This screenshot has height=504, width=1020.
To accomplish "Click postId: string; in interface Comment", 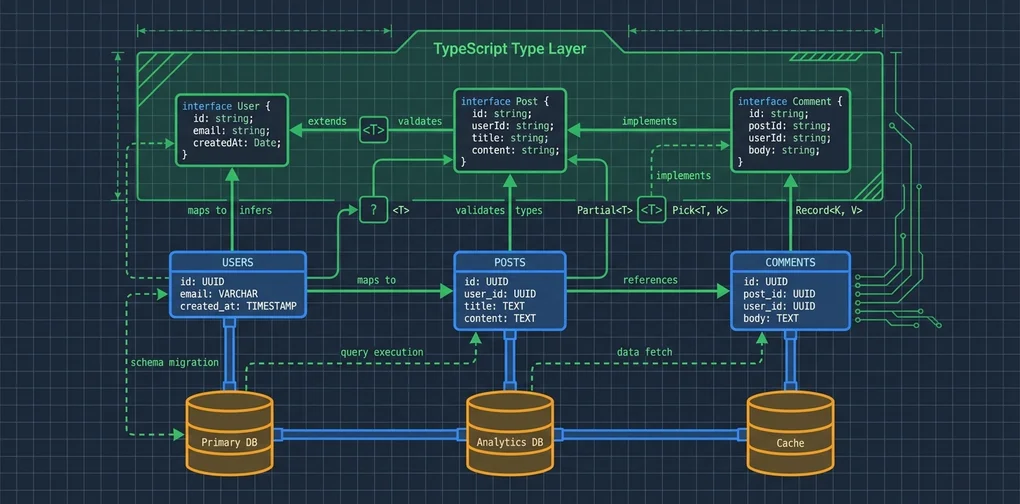I will point(789,126).
